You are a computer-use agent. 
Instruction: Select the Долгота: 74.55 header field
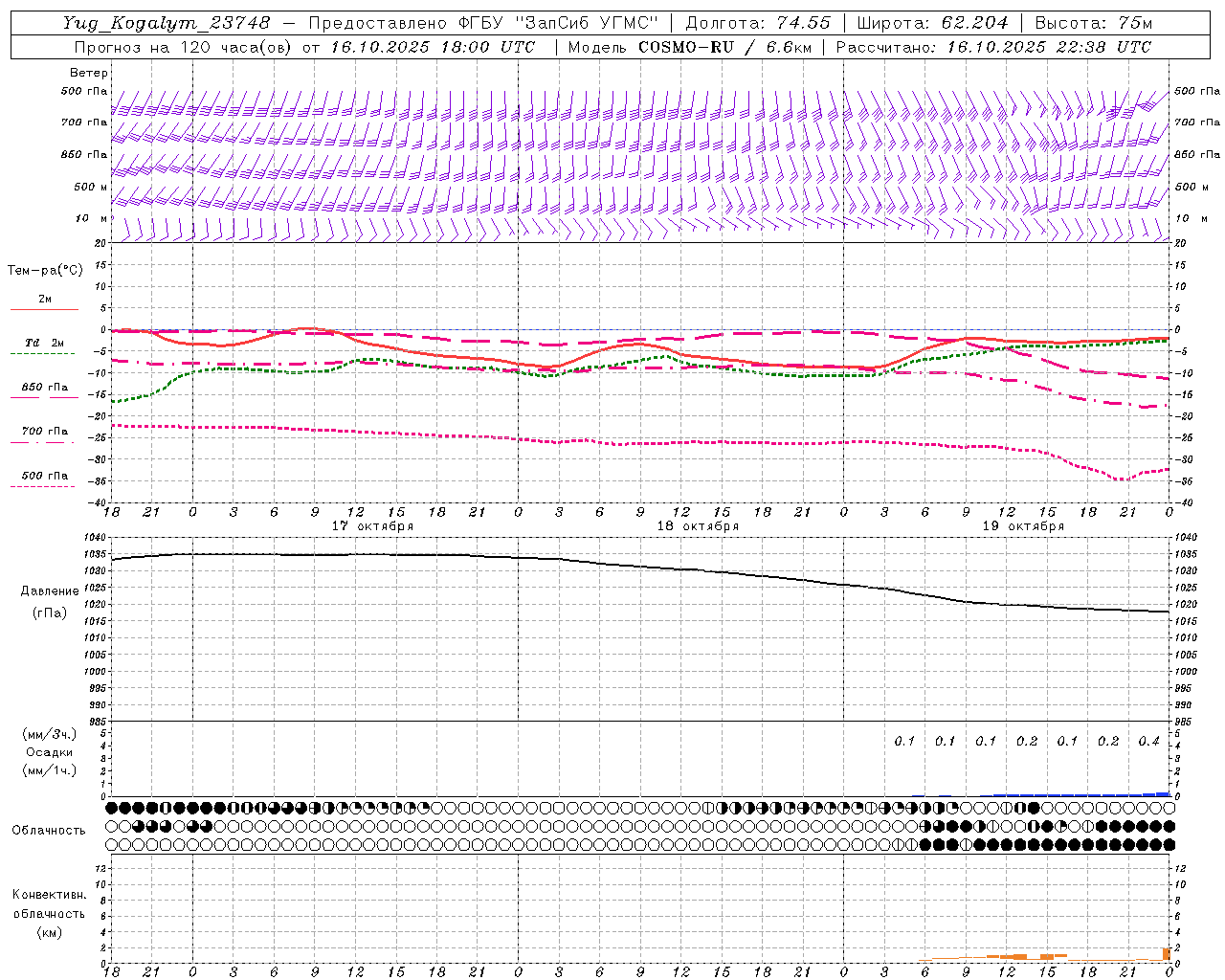click(758, 23)
